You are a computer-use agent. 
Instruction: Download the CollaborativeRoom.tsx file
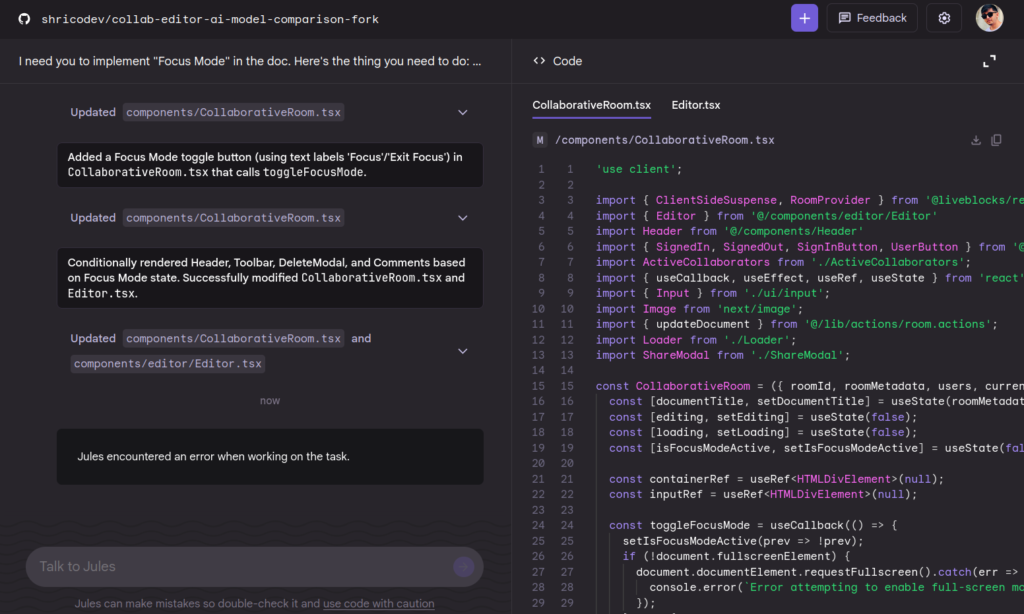[x=975, y=140]
